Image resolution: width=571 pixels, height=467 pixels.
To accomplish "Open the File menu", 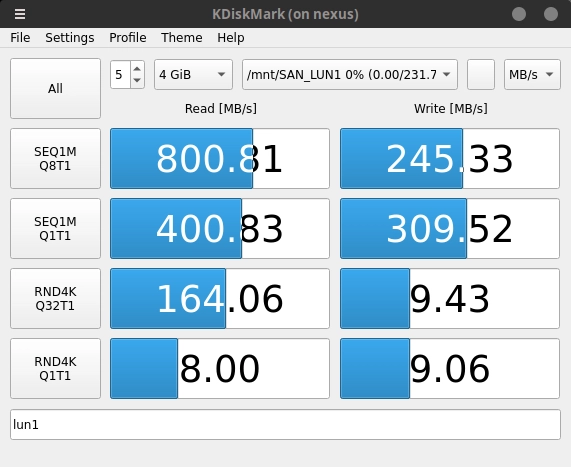I will tap(20, 38).
